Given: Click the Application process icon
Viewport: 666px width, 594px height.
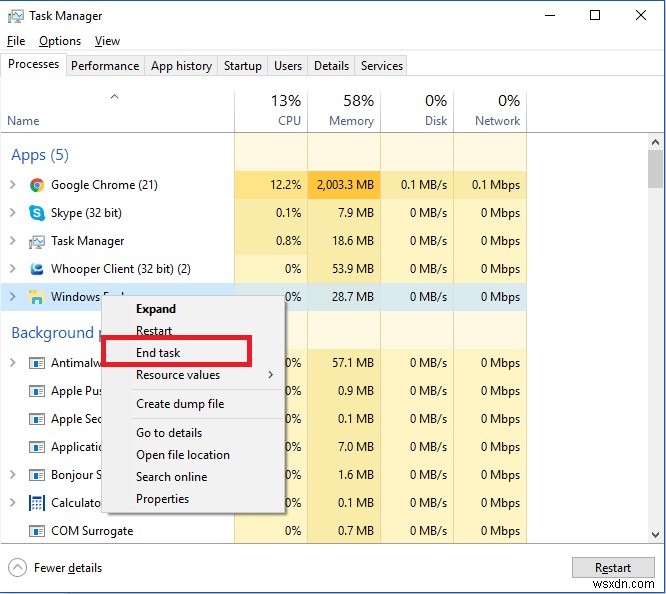Looking at the screenshot, I should [x=37, y=447].
